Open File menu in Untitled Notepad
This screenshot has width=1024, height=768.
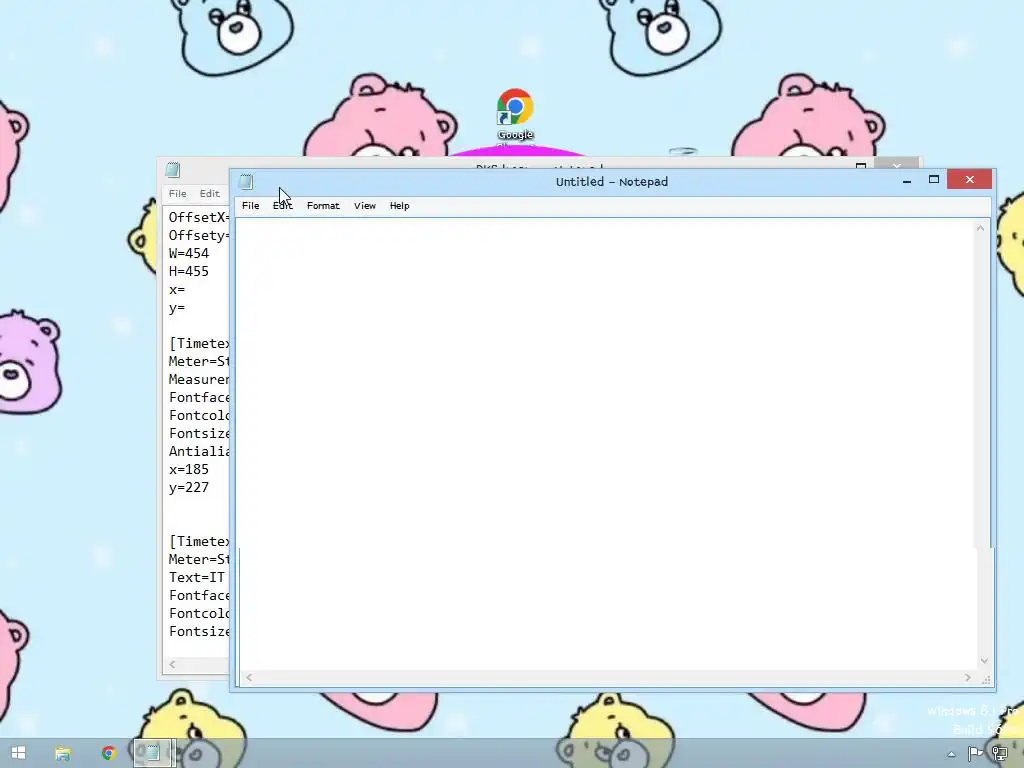point(251,206)
